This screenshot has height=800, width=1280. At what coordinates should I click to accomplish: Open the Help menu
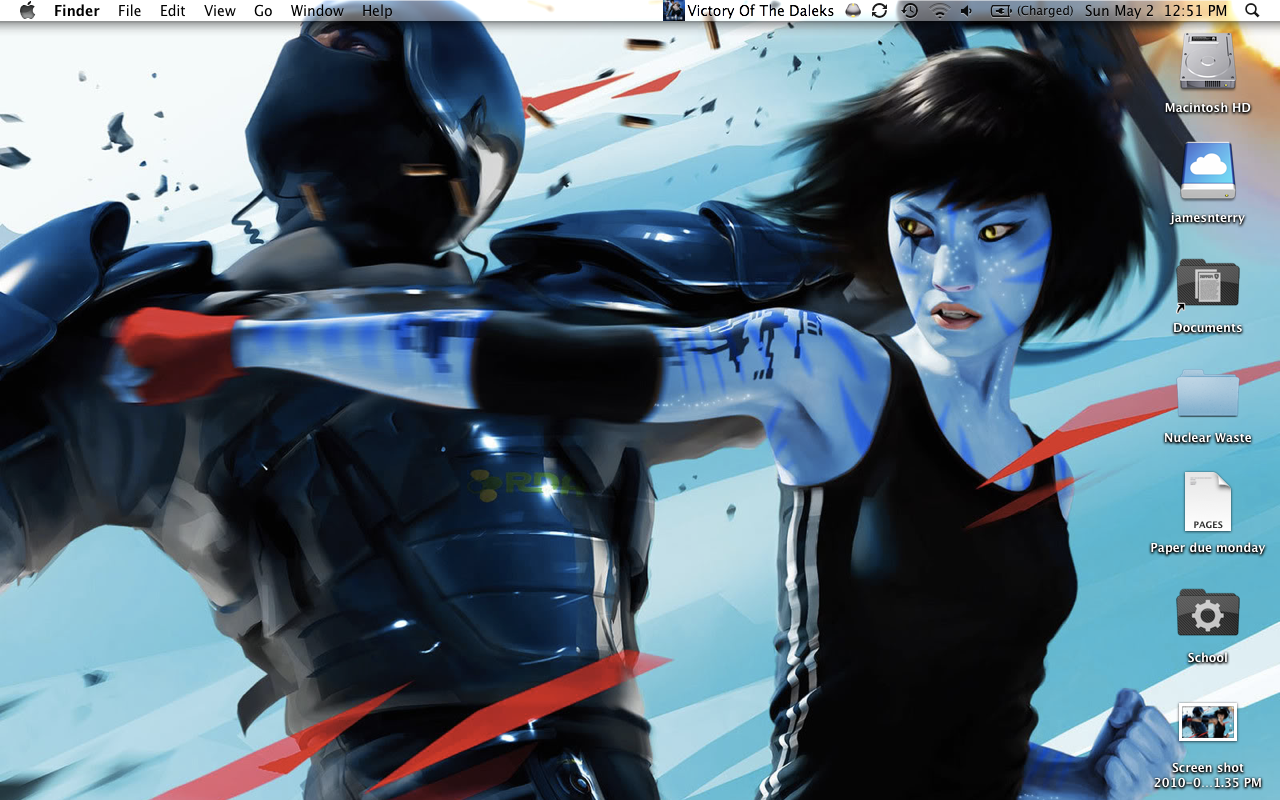377,11
